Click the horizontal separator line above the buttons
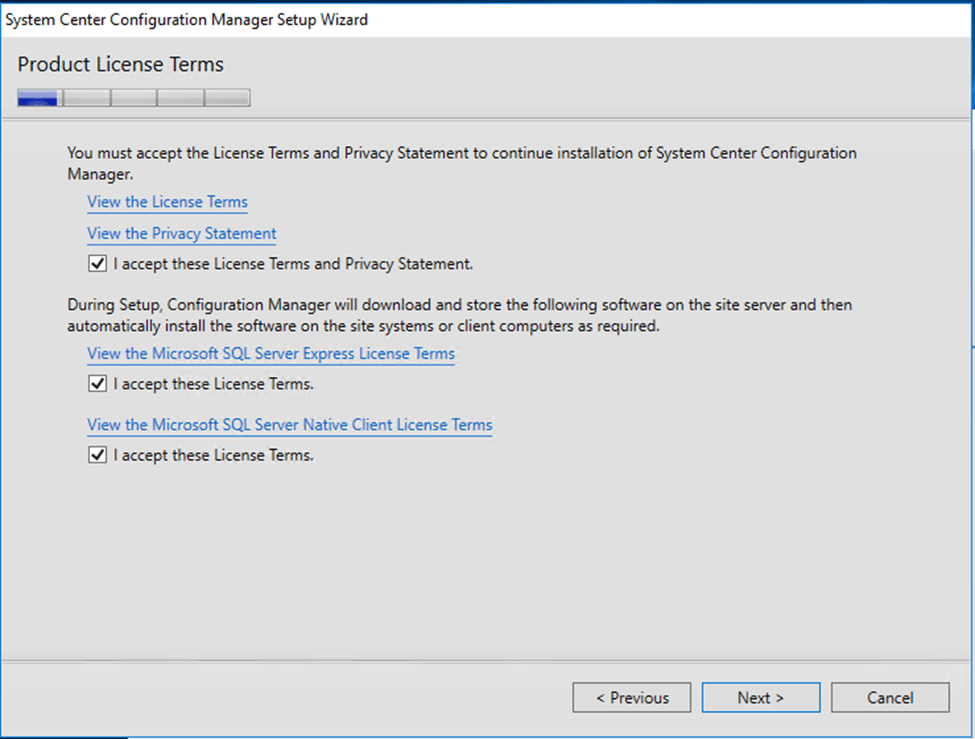 (x=487, y=660)
